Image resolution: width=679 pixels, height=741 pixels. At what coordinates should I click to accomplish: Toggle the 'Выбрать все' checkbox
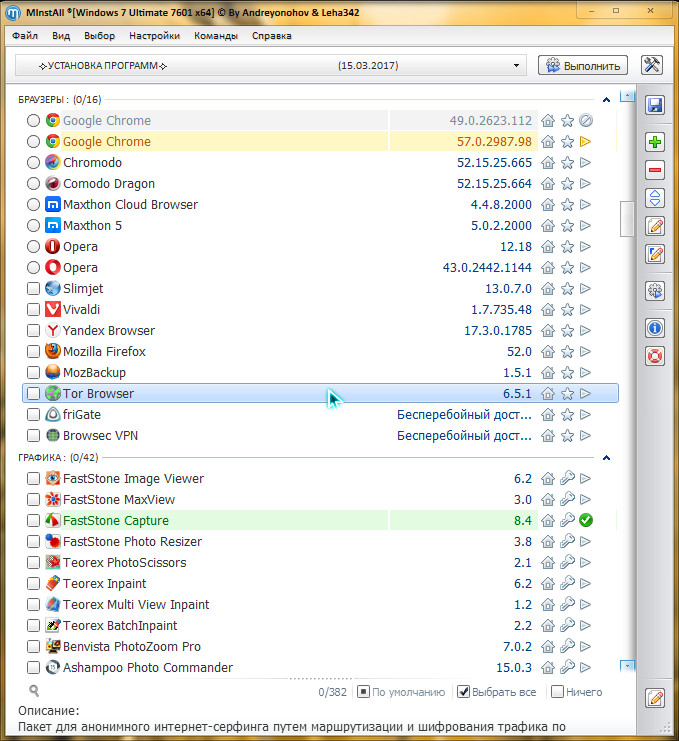click(464, 692)
